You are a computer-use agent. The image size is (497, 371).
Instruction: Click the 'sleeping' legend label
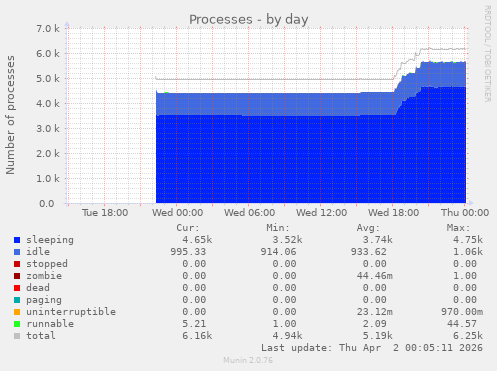pyautogui.click(x=50, y=240)
